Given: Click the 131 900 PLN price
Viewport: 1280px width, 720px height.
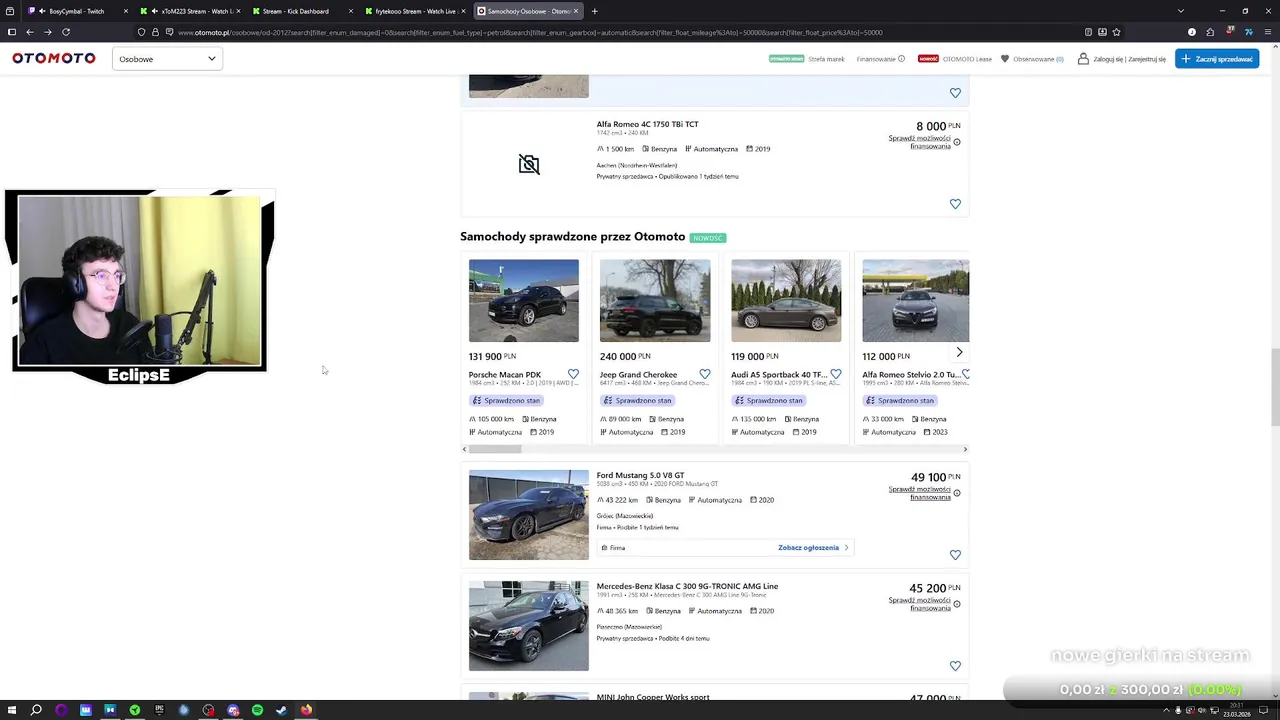Looking at the screenshot, I should coord(492,356).
